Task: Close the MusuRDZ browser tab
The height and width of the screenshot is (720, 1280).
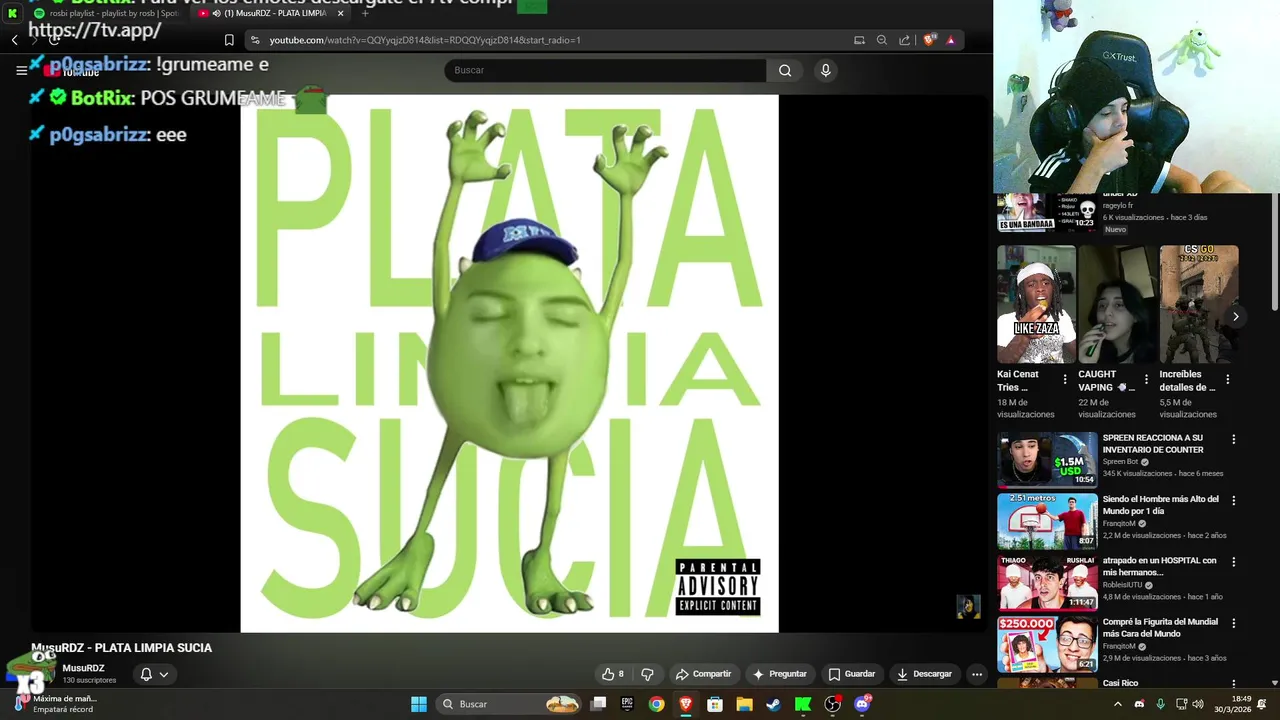Action: click(x=340, y=13)
